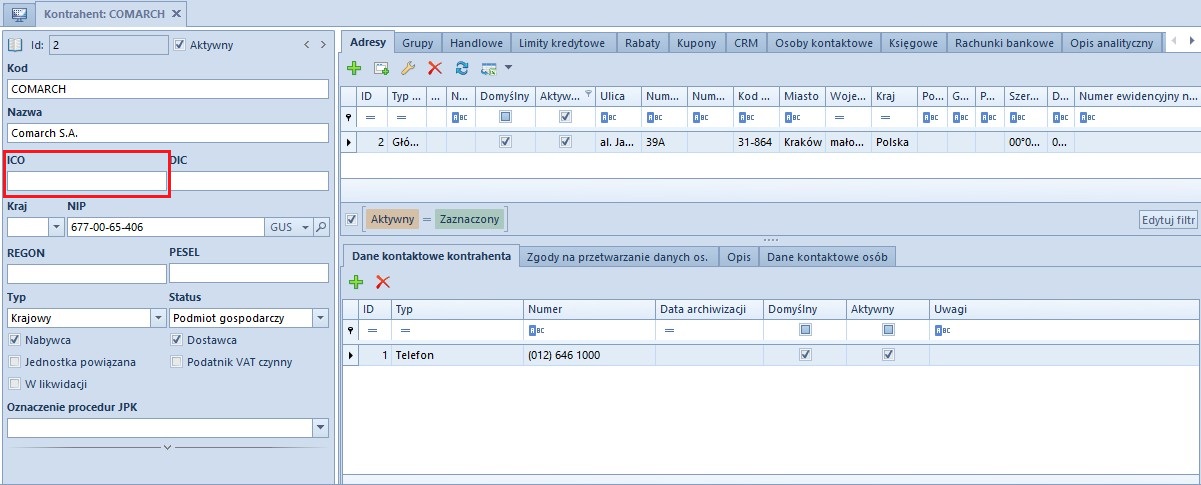Click the magnifier icon next to NIP field
The height and width of the screenshot is (485, 1201).
click(322, 227)
